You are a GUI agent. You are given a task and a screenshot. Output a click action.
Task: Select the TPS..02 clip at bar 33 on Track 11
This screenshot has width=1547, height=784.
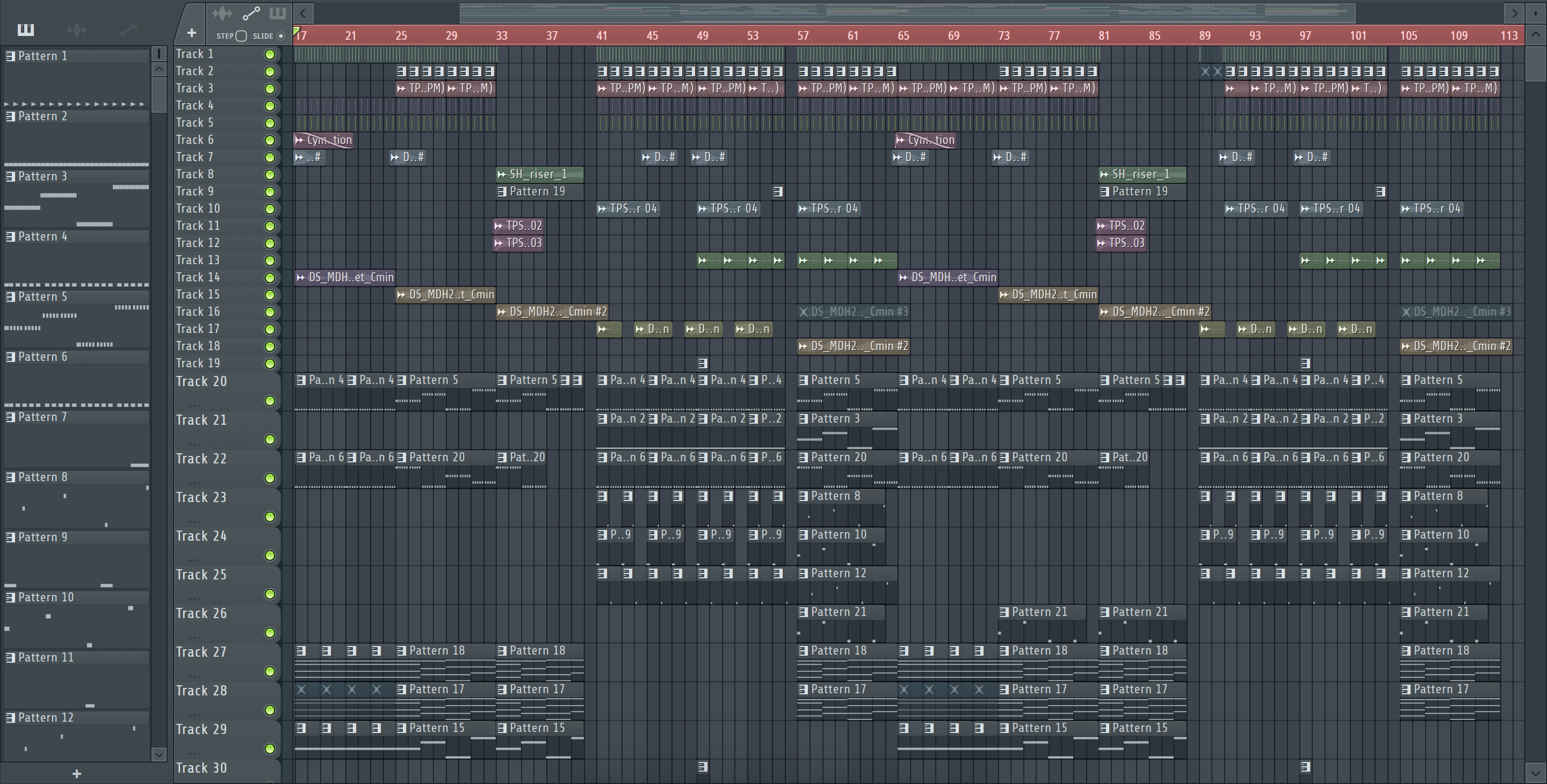click(x=519, y=226)
